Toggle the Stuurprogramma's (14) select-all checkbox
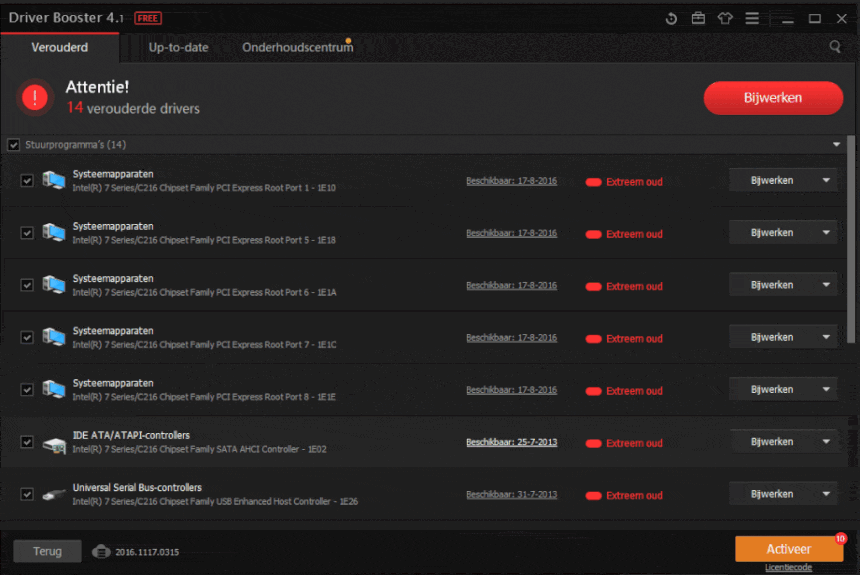This screenshot has height=575, width=860. [x=14, y=145]
